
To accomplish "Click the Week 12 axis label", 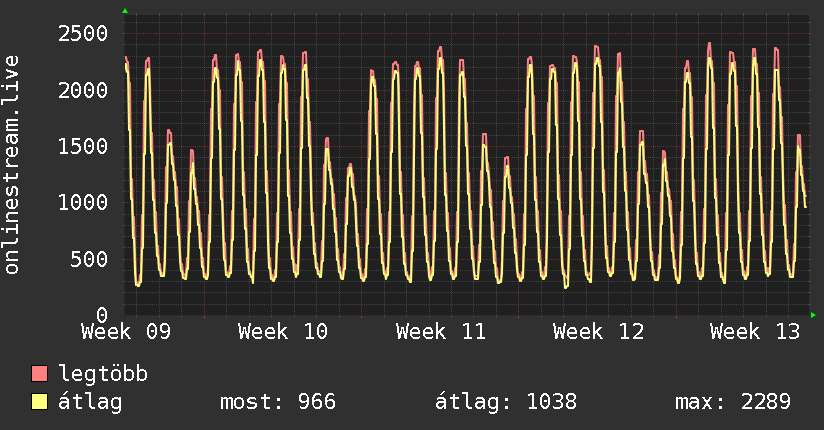I will tap(598, 332).
